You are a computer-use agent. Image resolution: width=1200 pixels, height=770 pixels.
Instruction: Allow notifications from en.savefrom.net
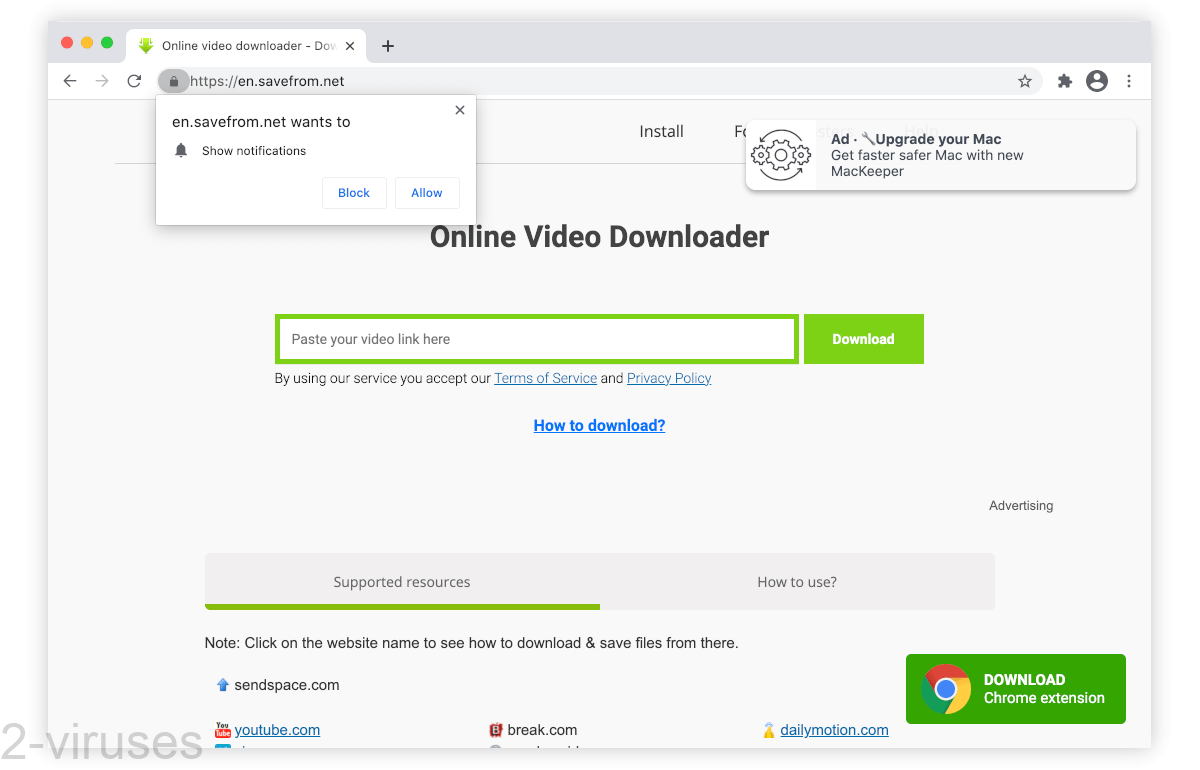pyautogui.click(x=427, y=193)
